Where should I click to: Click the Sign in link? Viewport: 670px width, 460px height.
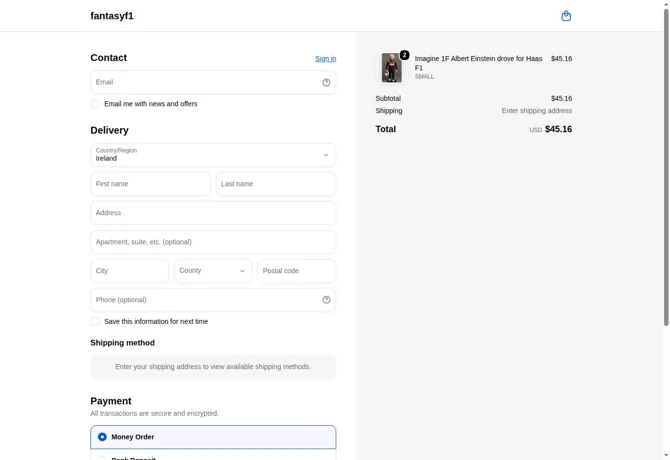pos(326,59)
